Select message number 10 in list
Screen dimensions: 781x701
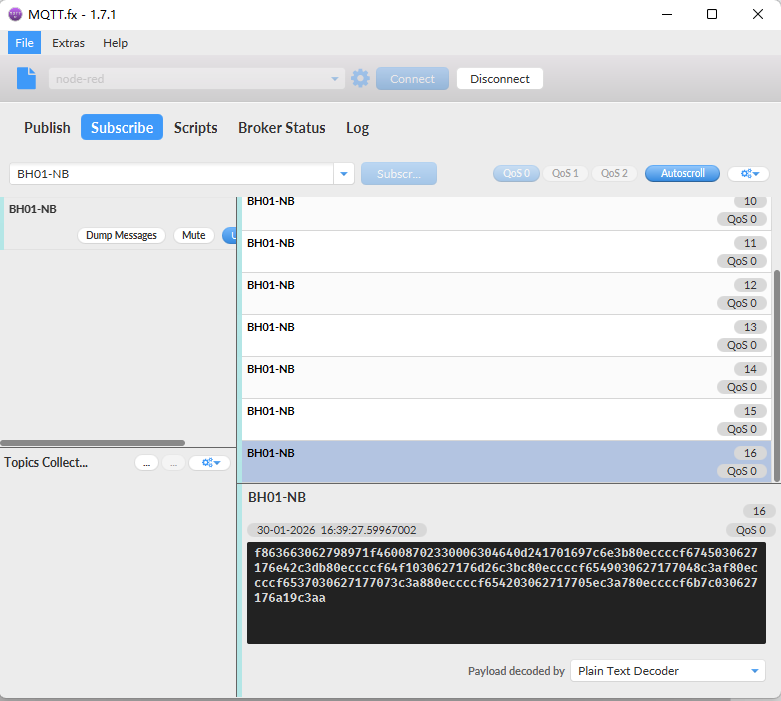[506, 213]
